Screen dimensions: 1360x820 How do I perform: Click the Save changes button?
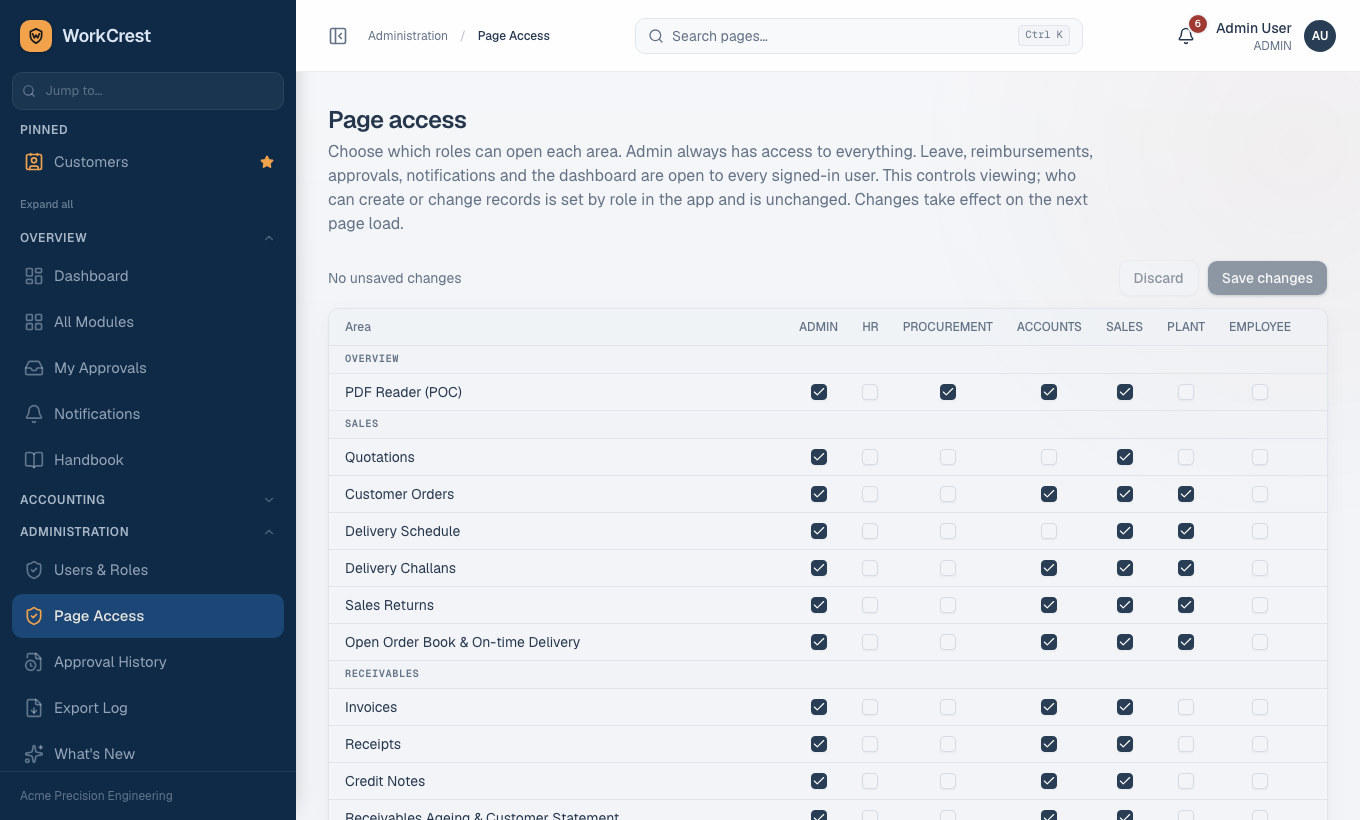[x=1267, y=278]
